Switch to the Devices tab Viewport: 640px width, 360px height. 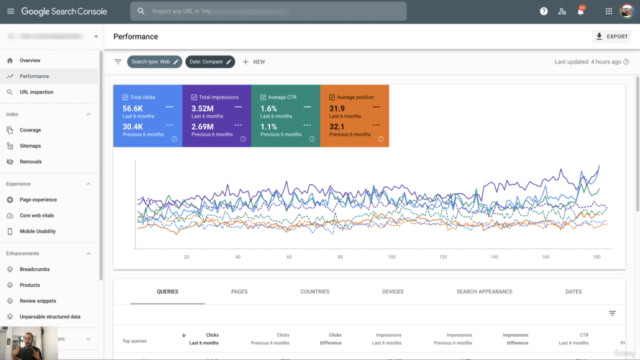pos(393,291)
